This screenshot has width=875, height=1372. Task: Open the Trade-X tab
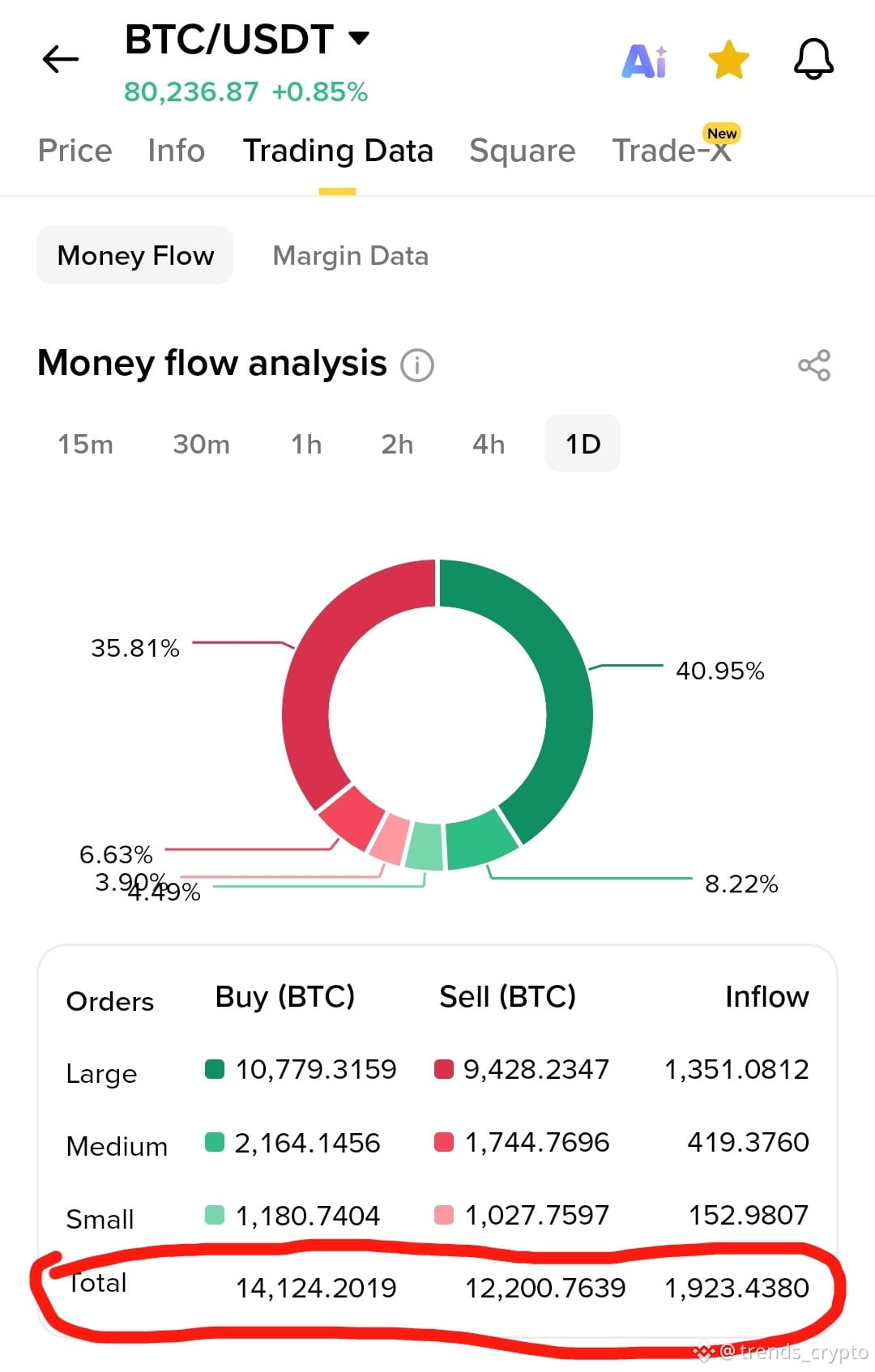(x=672, y=151)
